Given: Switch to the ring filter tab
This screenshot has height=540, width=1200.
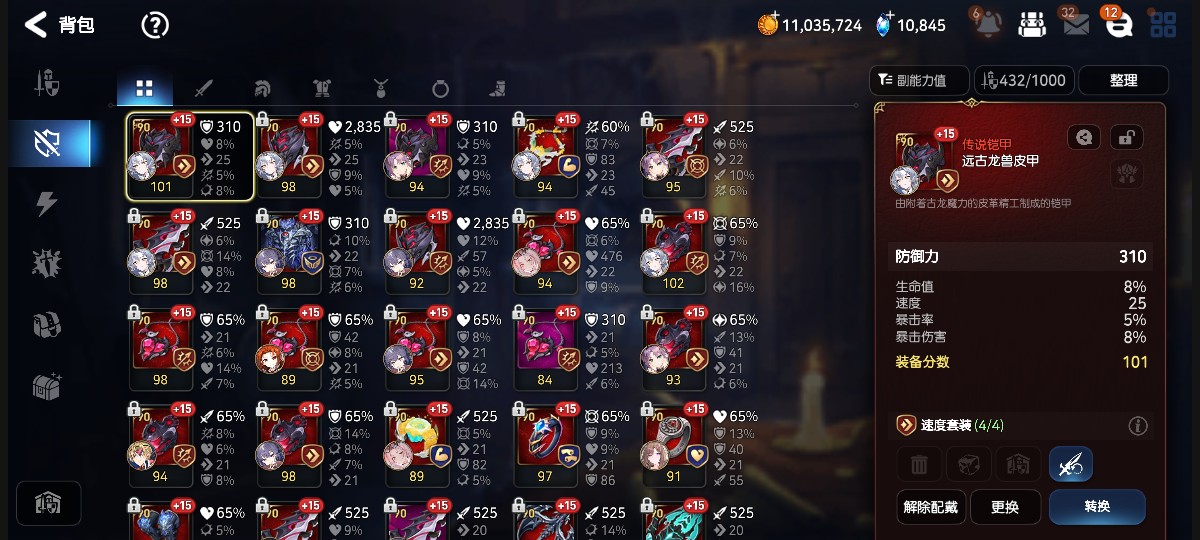Looking at the screenshot, I should click(x=440, y=88).
